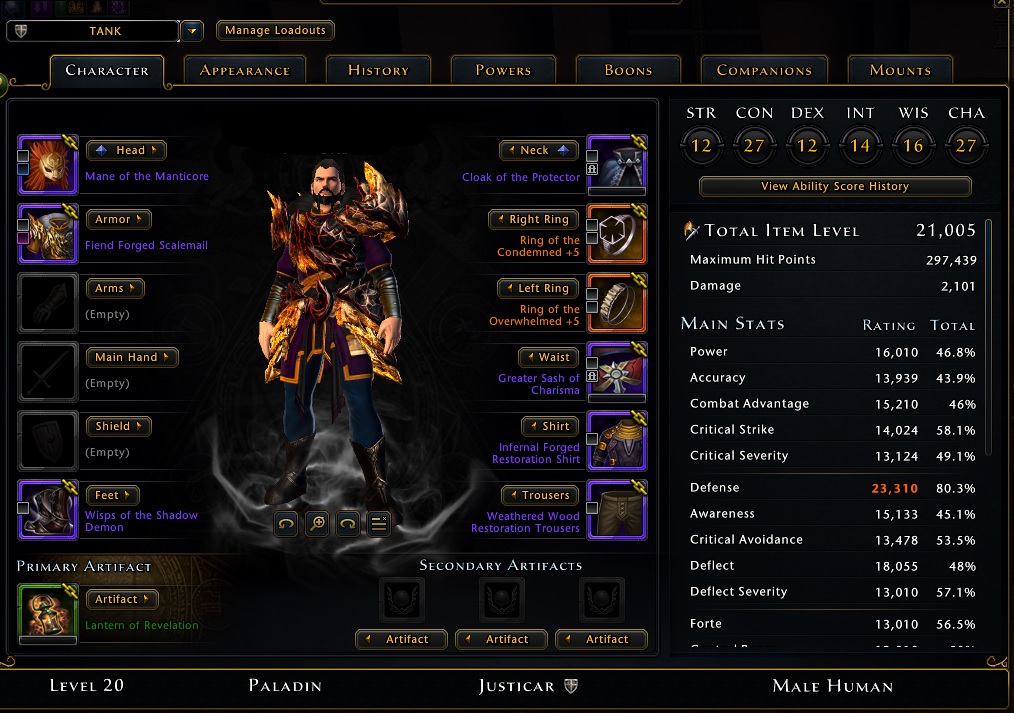
Task: Click the Mane of the Manticore head icon
Action: point(48,165)
